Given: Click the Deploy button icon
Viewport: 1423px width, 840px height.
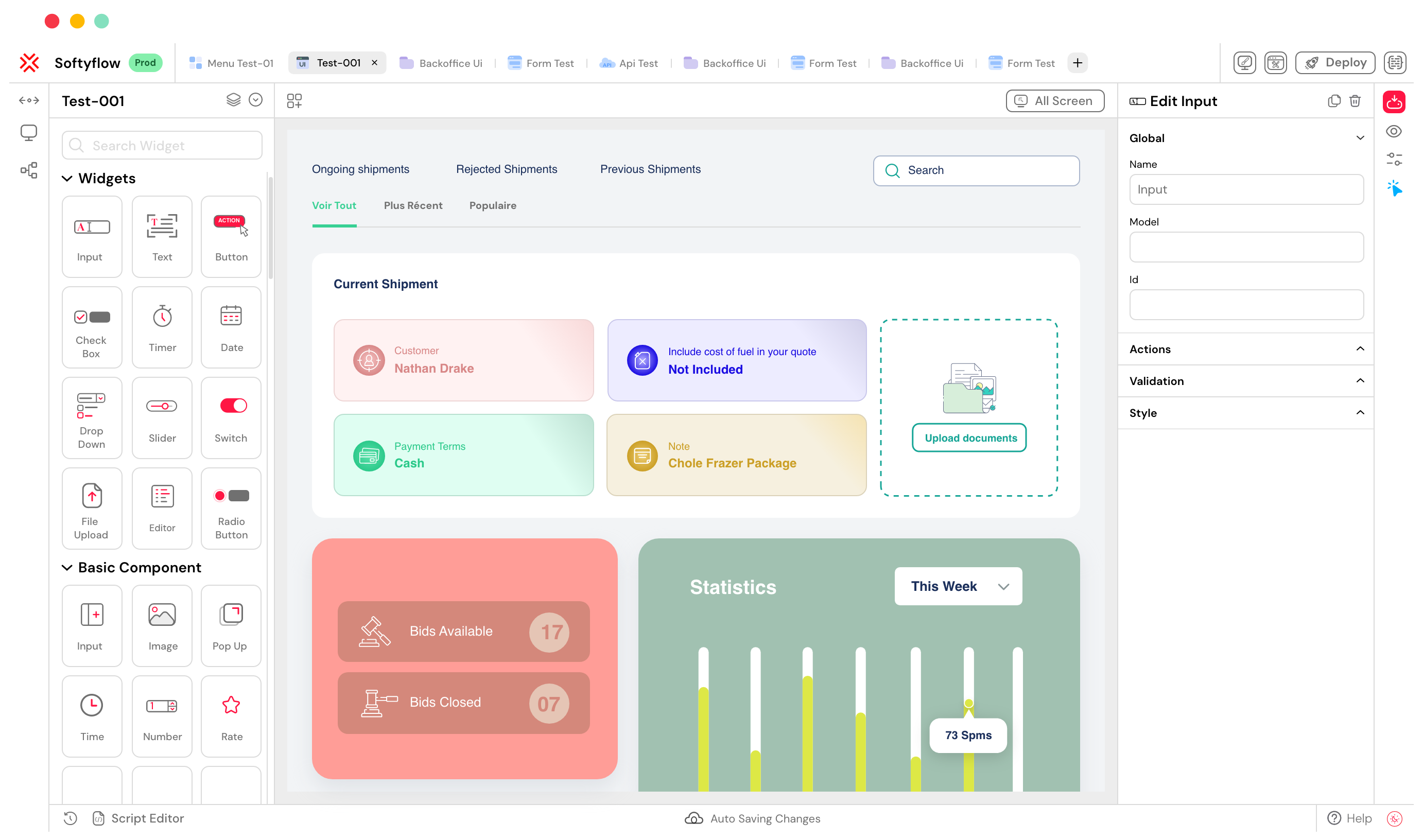Looking at the screenshot, I should point(1313,62).
